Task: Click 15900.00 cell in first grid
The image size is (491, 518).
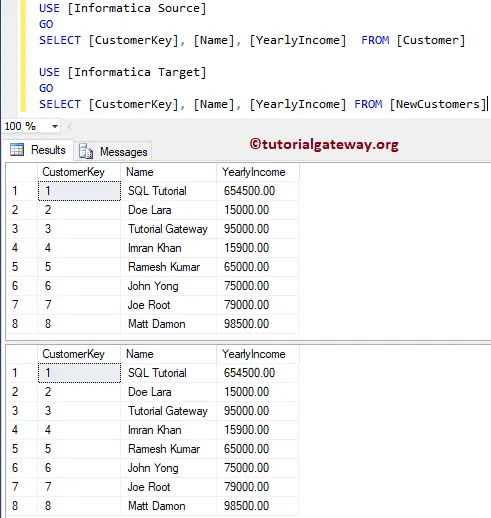Action: tap(257, 248)
